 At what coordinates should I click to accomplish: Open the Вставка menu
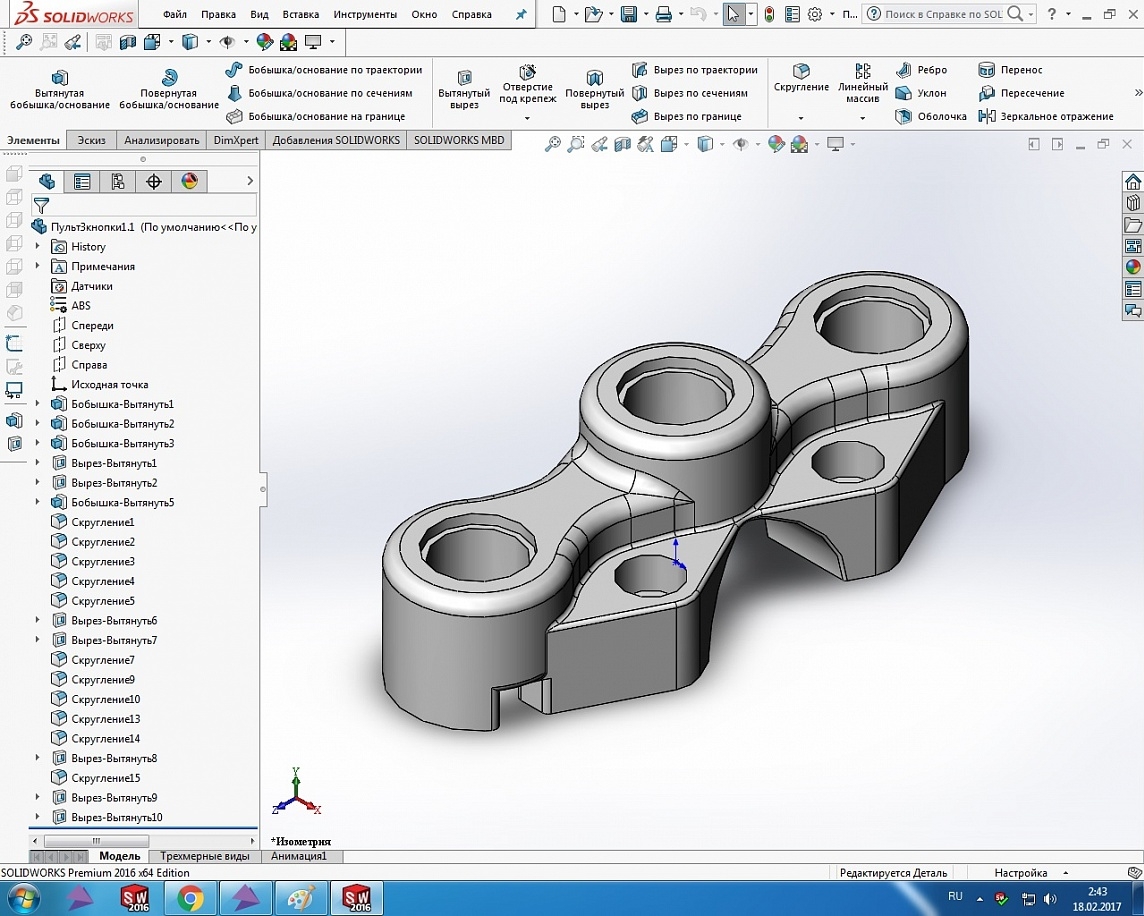click(x=301, y=15)
